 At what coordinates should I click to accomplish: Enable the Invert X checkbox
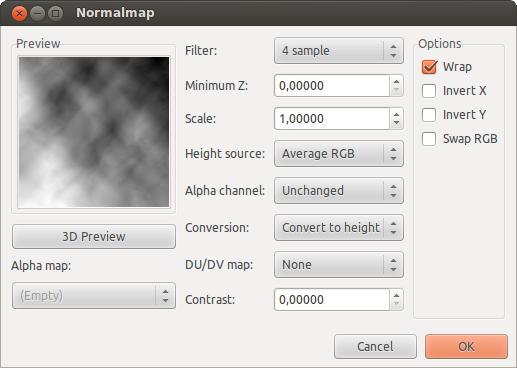(x=429, y=91)
